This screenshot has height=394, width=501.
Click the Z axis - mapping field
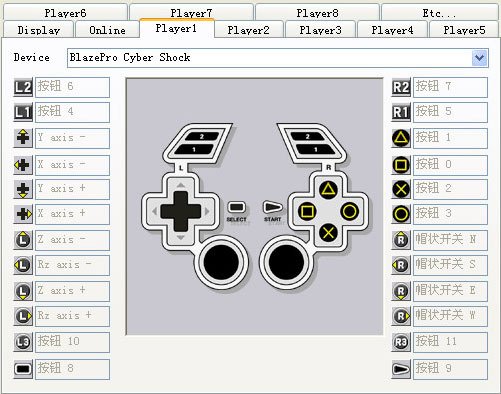[x=72, y=240]
